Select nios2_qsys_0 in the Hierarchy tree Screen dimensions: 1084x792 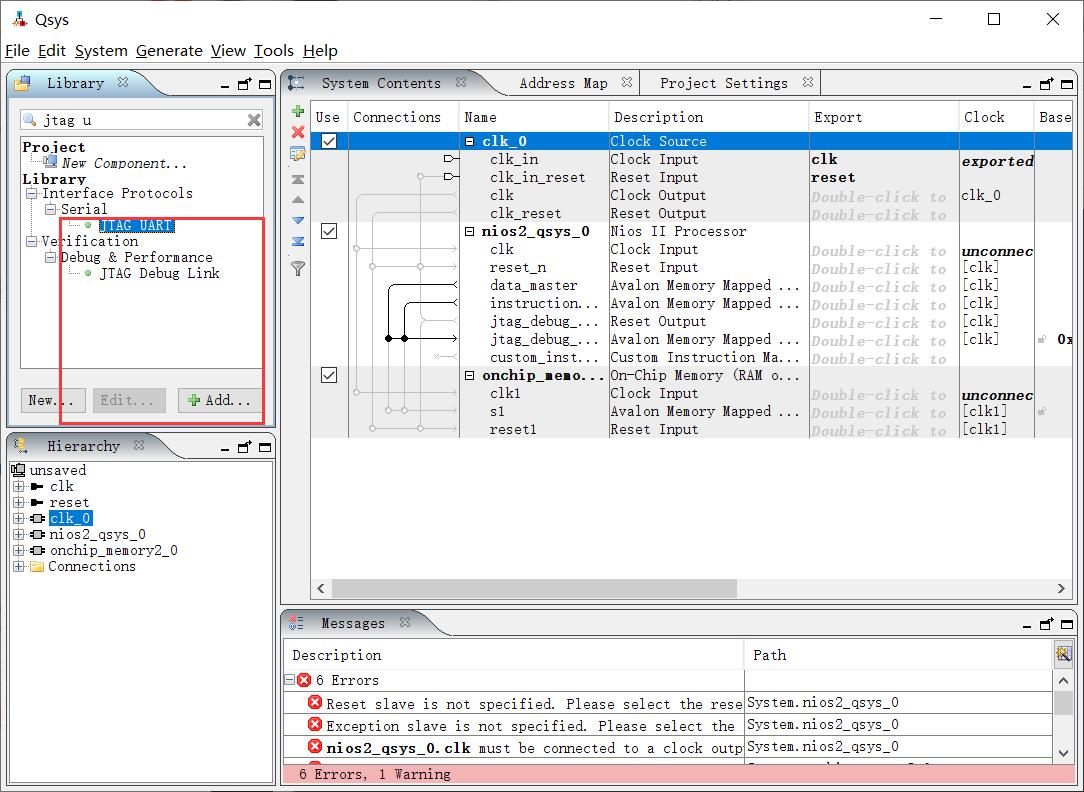point(97,534)
